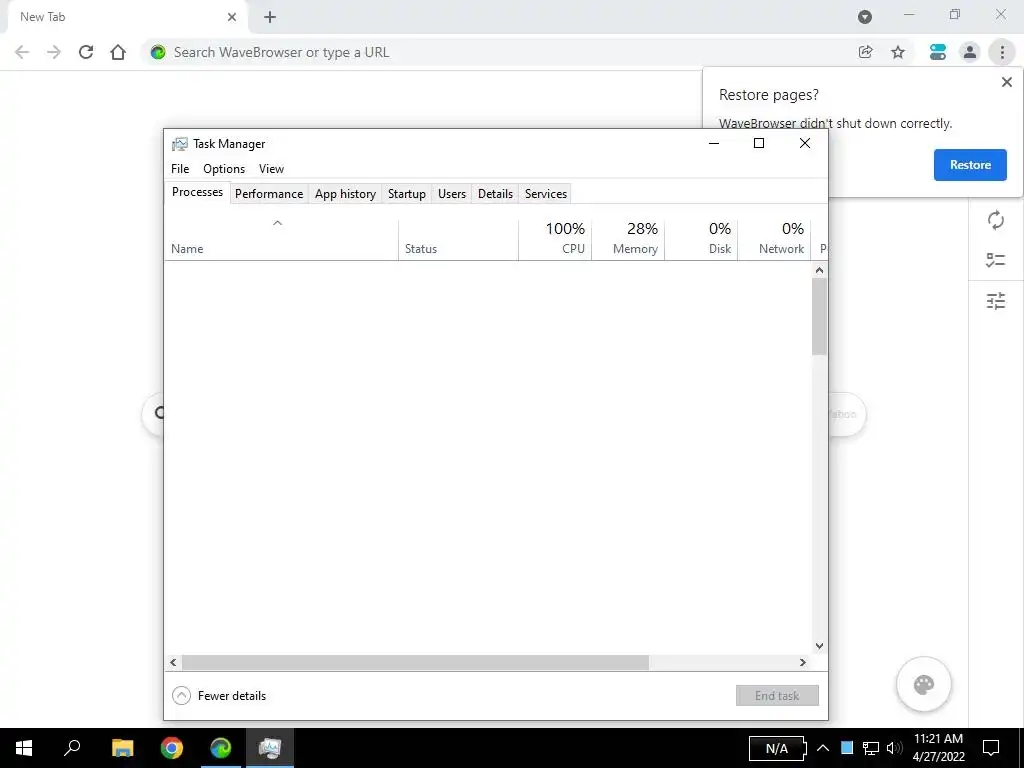Click the horizontal scrollbar left arrow
1024x768 pixels.
tap(173, 662)
